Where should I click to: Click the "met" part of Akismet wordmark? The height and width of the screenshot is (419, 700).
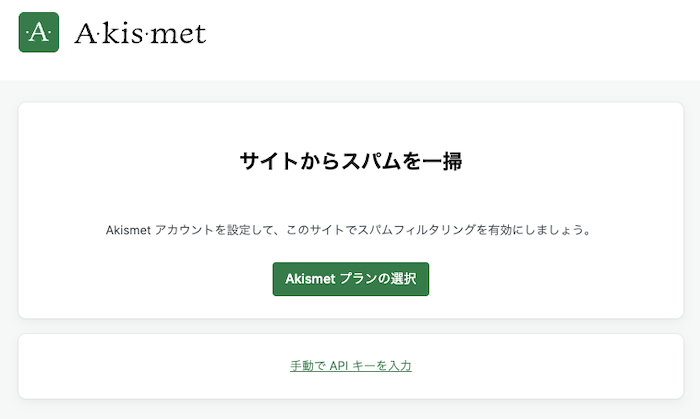(x=182, y=35)
